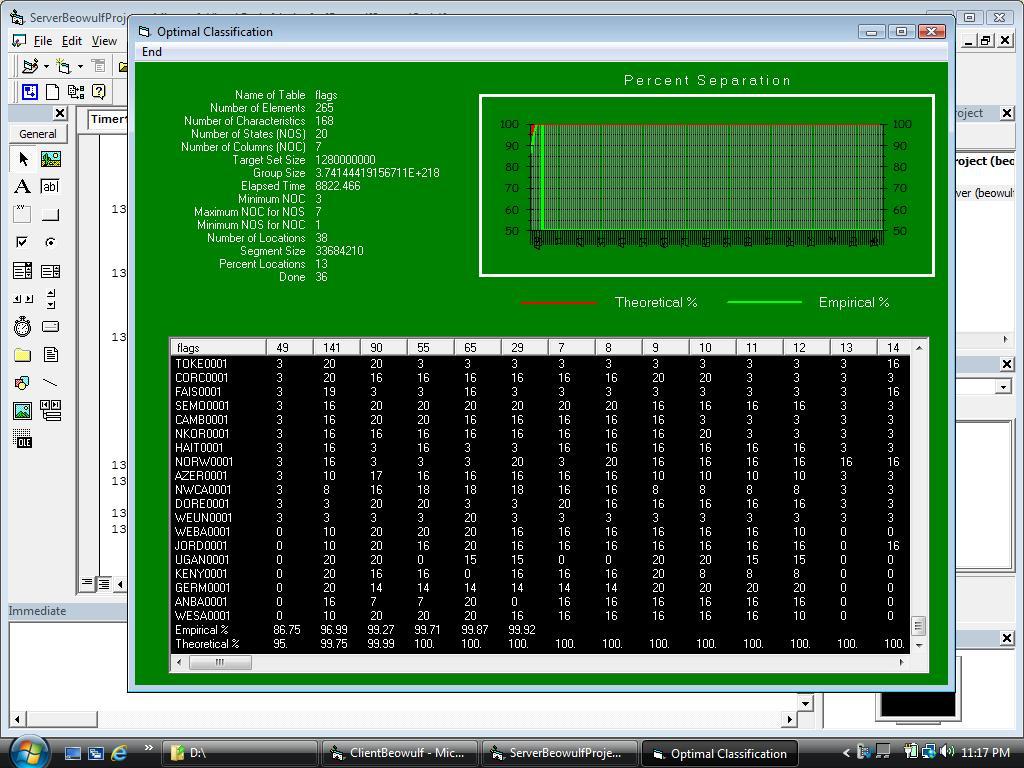Screen dimensions: 1024x768
Task: Open the File menu
Action: (42, 41)
